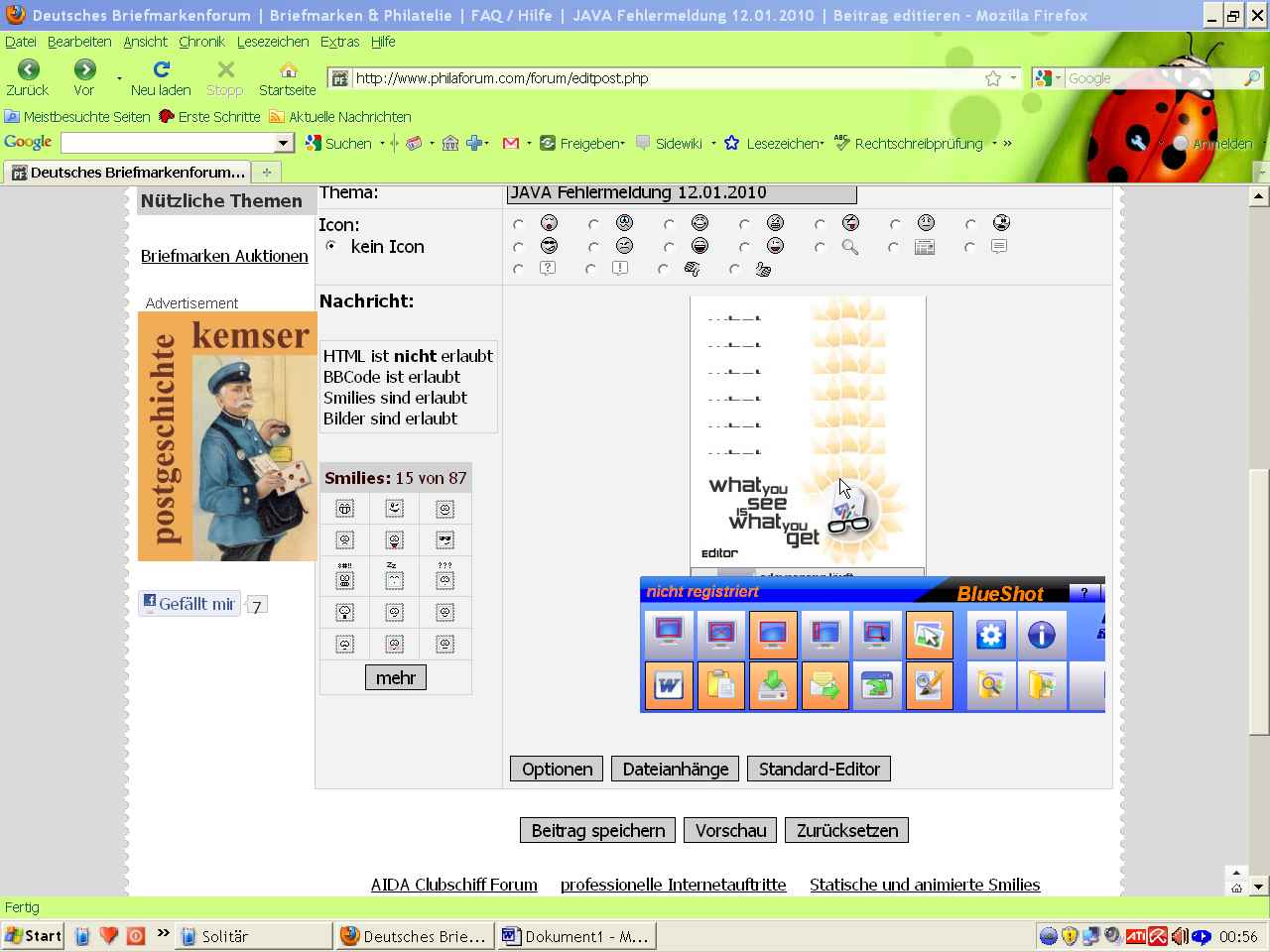Select the question mark icon radio button
This screenshot has width=1270, height=952.
click(x=518, y=269)
